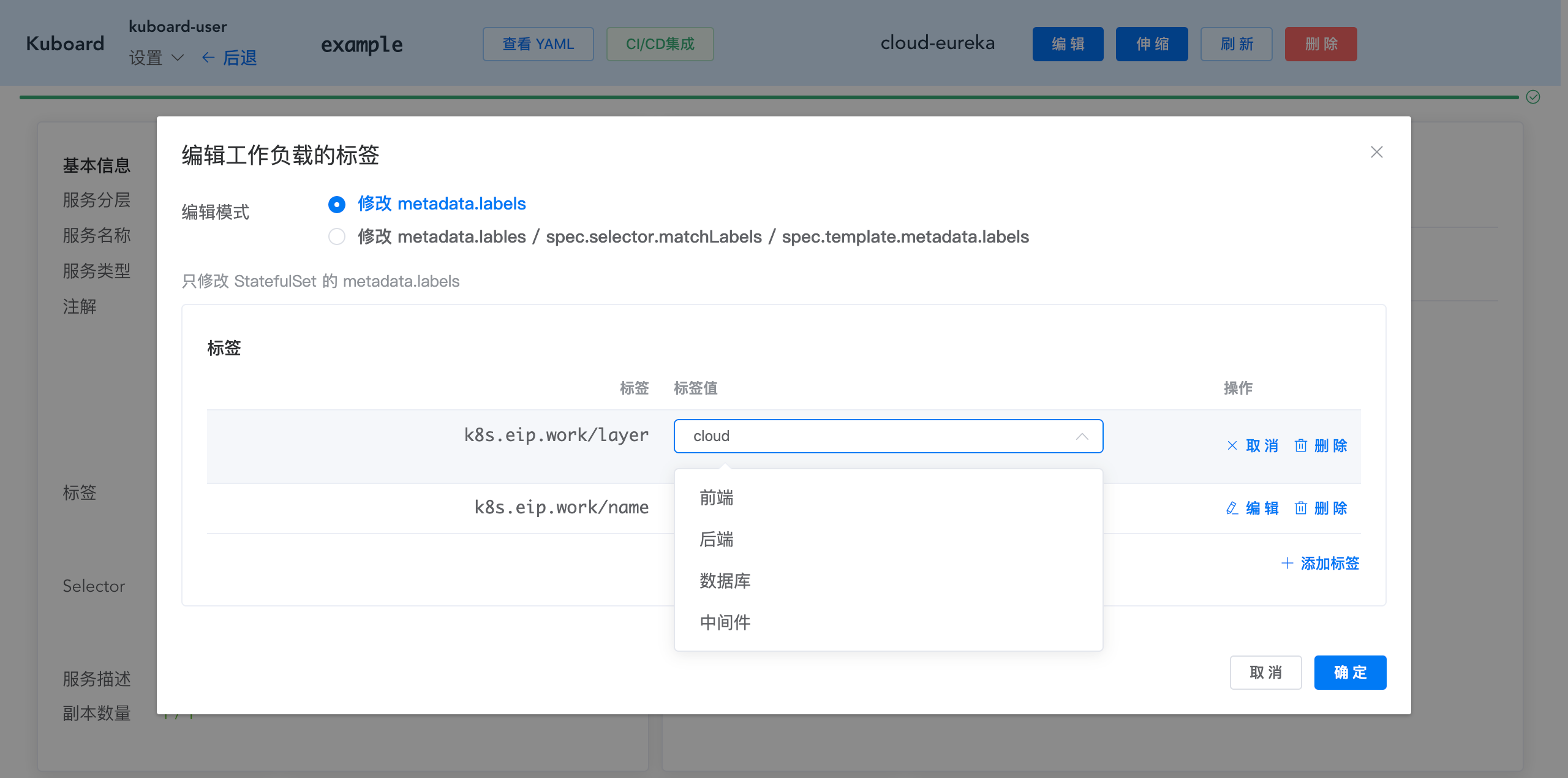Expand the 设置 settings dropdown

click(x=156, y=58)
